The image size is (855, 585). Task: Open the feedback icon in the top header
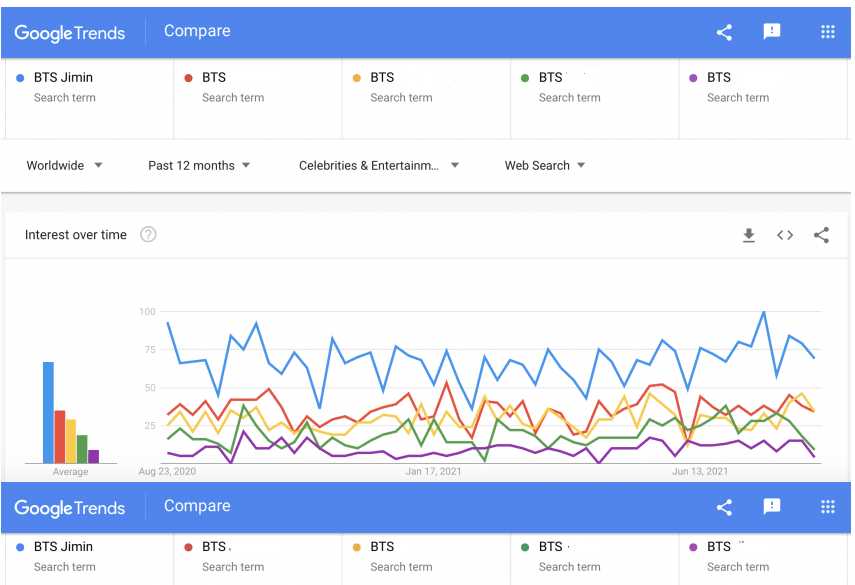tap(772, 32)
